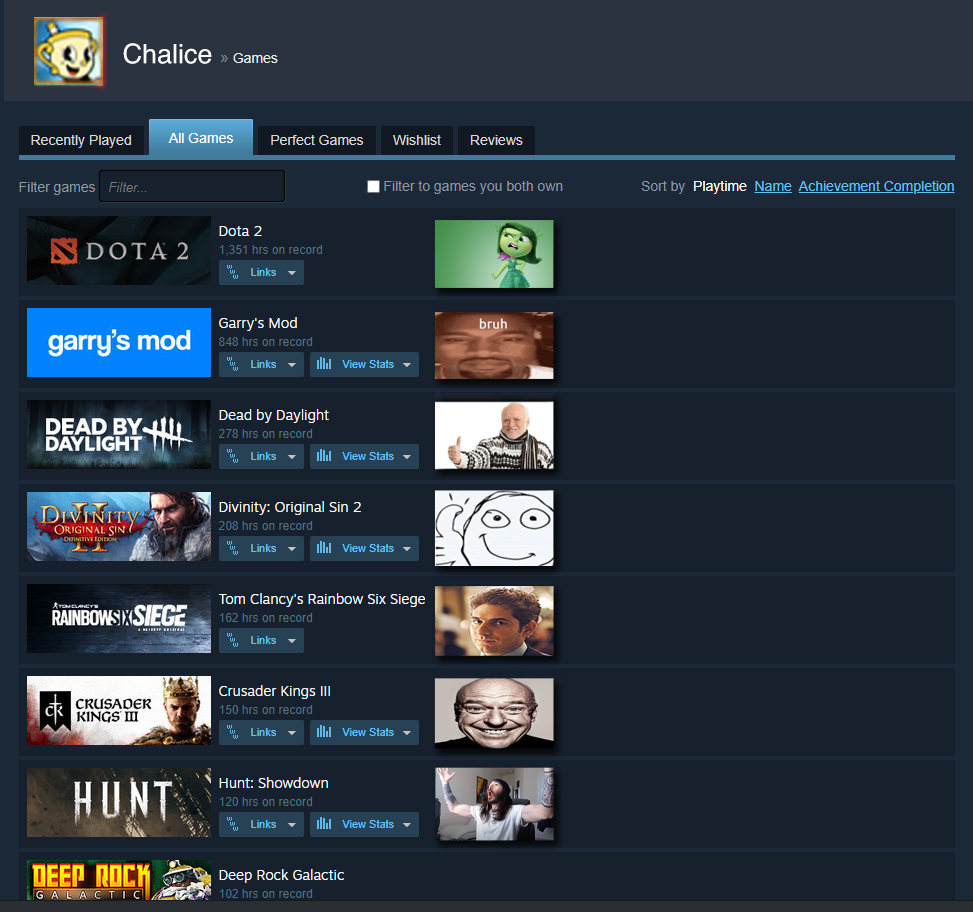This screenshot has width=973, height=912.
Task: Click the Dota 2 game banner
Action: tap(119, 251)
